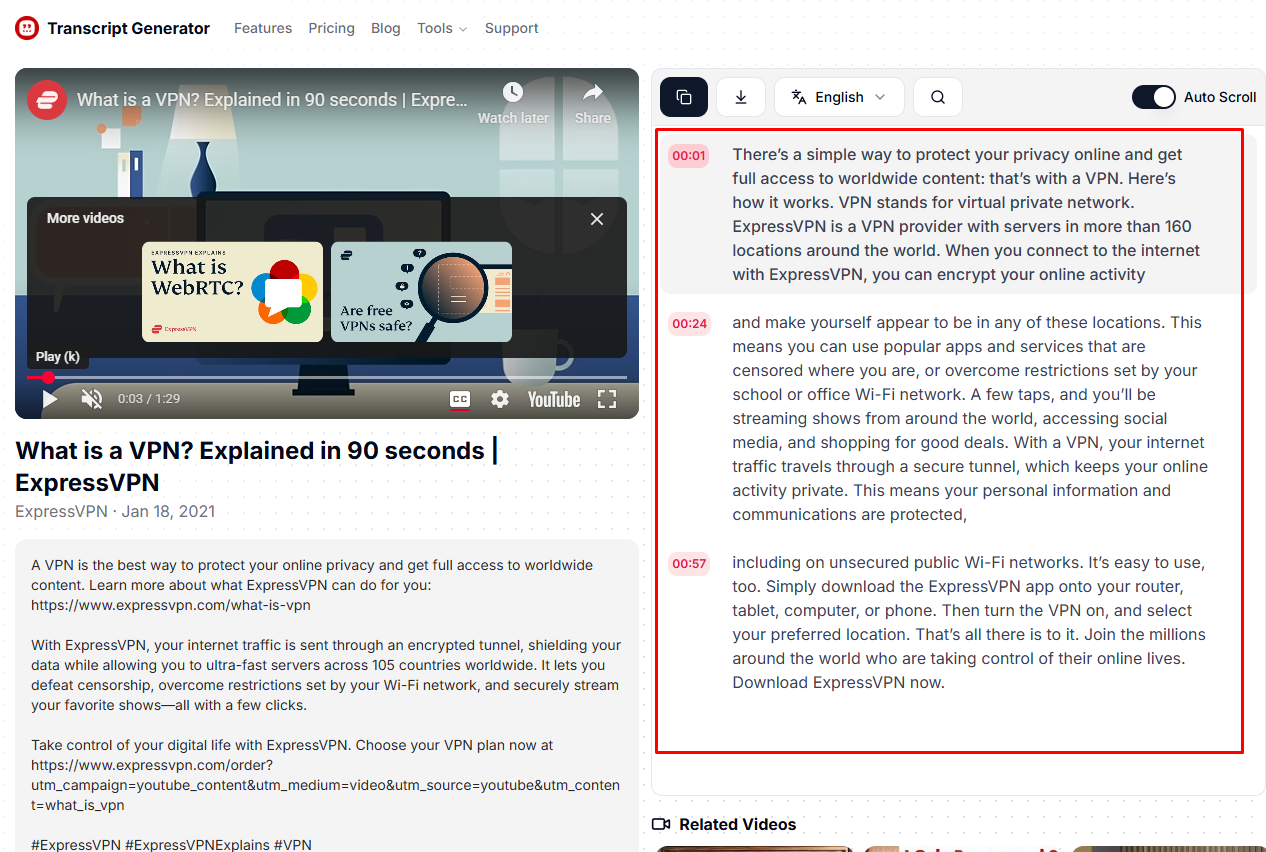Click transcript paragraph starting There's a simple way
The image size is (1266, 852).
click(x=966, y=214)
